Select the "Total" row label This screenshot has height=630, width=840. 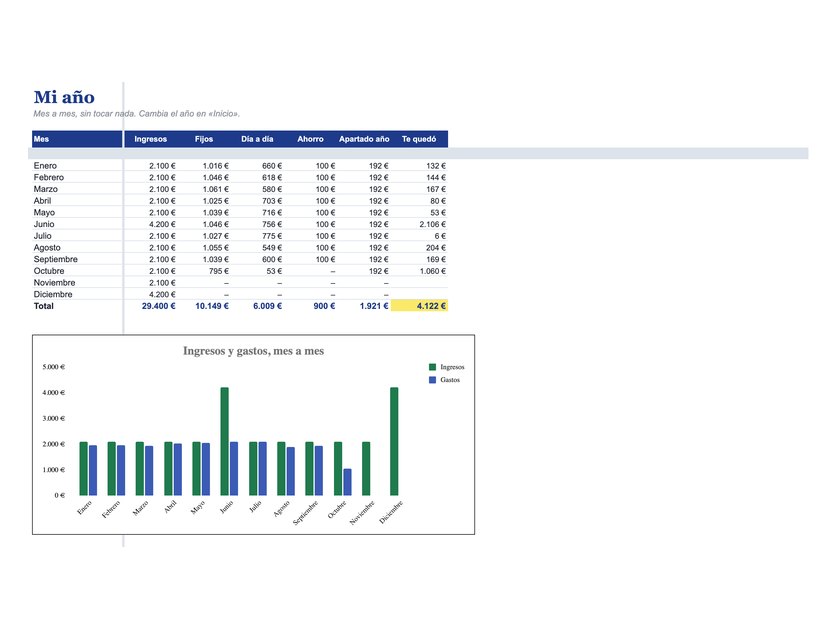point(44,306)
